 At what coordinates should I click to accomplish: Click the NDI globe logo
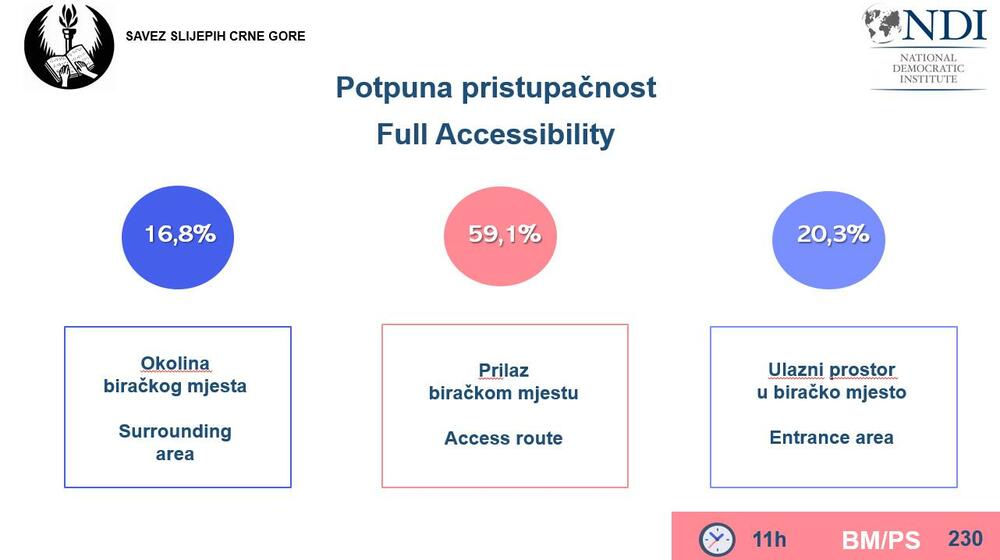884,26
